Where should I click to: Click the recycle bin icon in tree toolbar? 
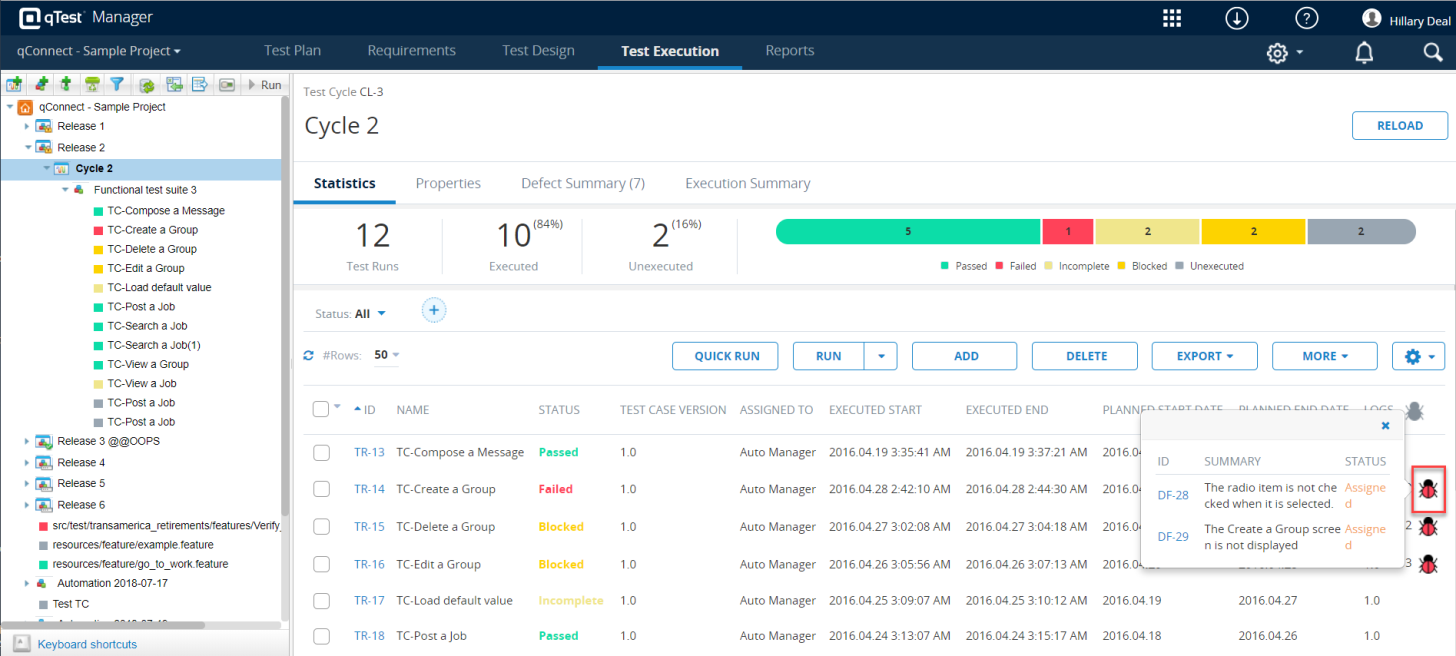point(92,85)
